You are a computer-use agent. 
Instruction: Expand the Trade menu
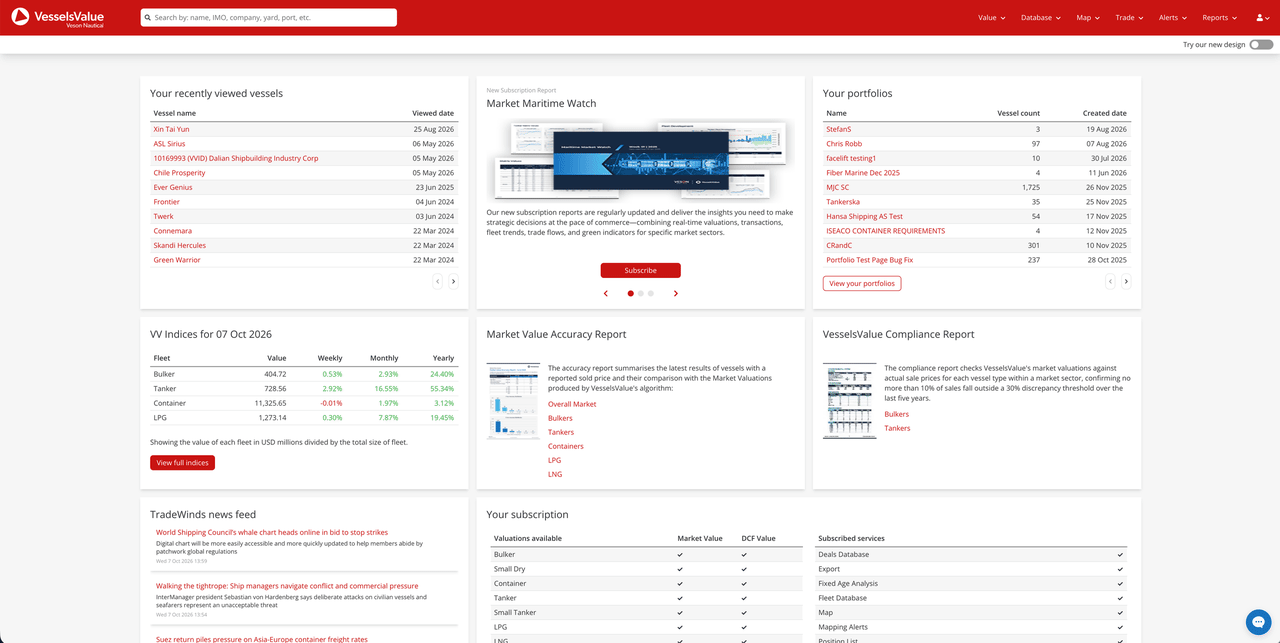pos(1130,17)
